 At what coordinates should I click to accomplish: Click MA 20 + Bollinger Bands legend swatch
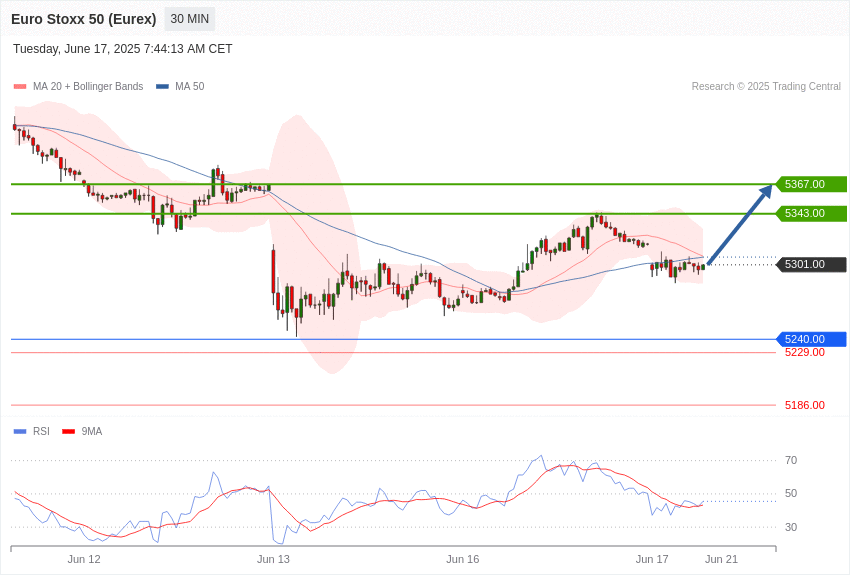[20, 87]
